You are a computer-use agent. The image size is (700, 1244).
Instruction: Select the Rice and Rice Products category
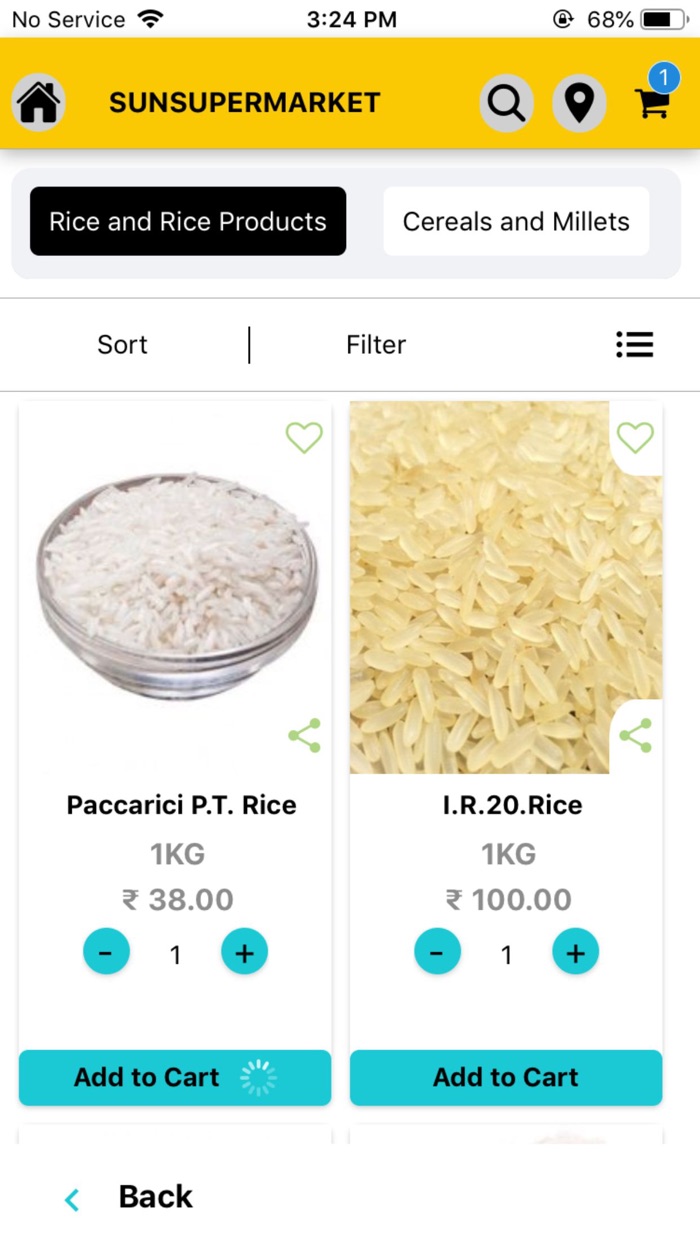(x=187, y=221)
